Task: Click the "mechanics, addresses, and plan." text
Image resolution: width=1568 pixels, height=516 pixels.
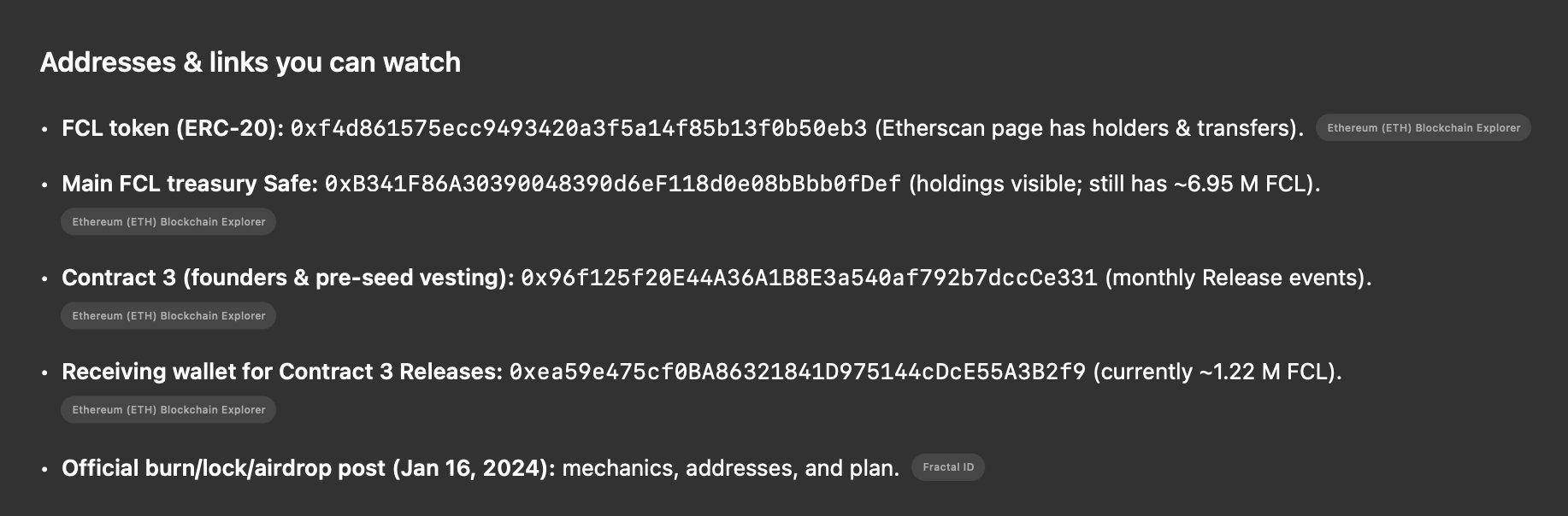Action: (x=730, y=468)
